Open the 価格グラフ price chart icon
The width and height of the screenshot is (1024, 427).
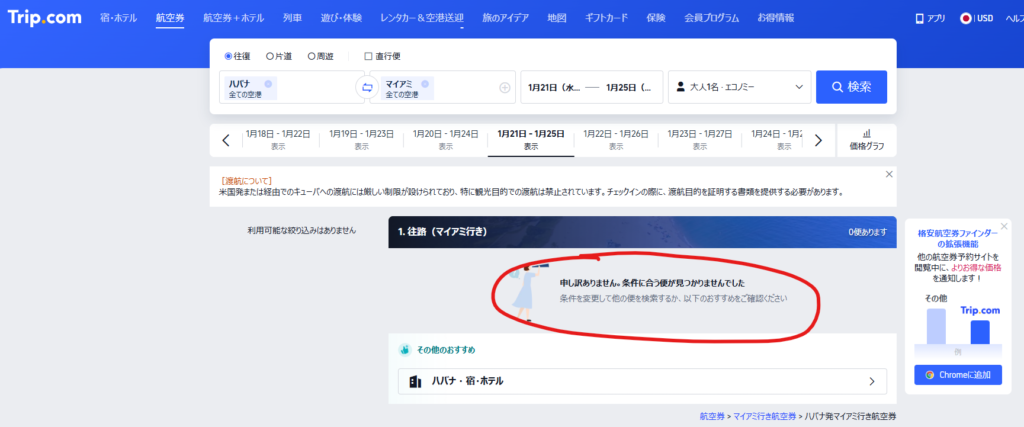point(866,139)
